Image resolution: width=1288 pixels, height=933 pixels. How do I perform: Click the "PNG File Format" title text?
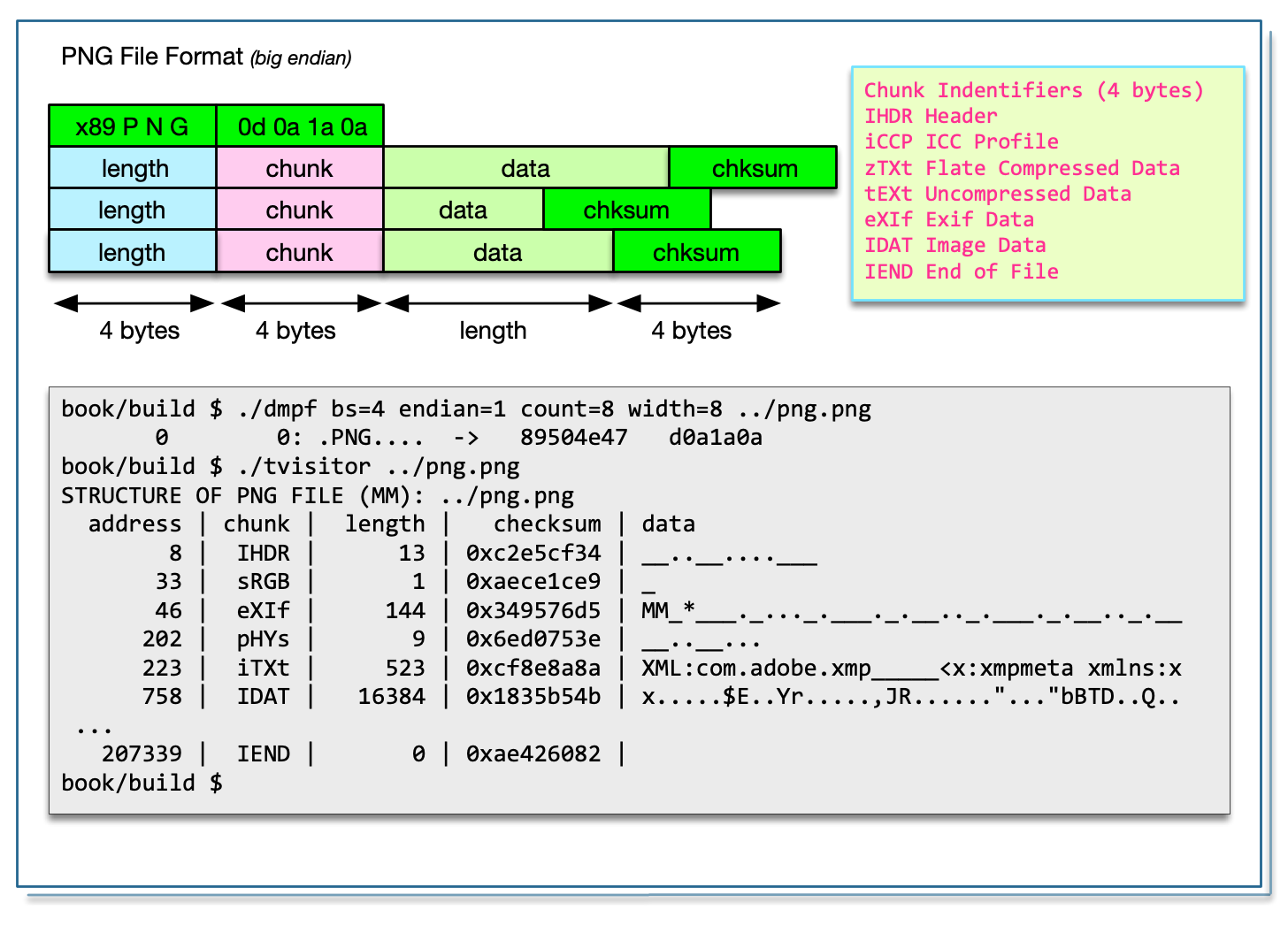[152, 57]
